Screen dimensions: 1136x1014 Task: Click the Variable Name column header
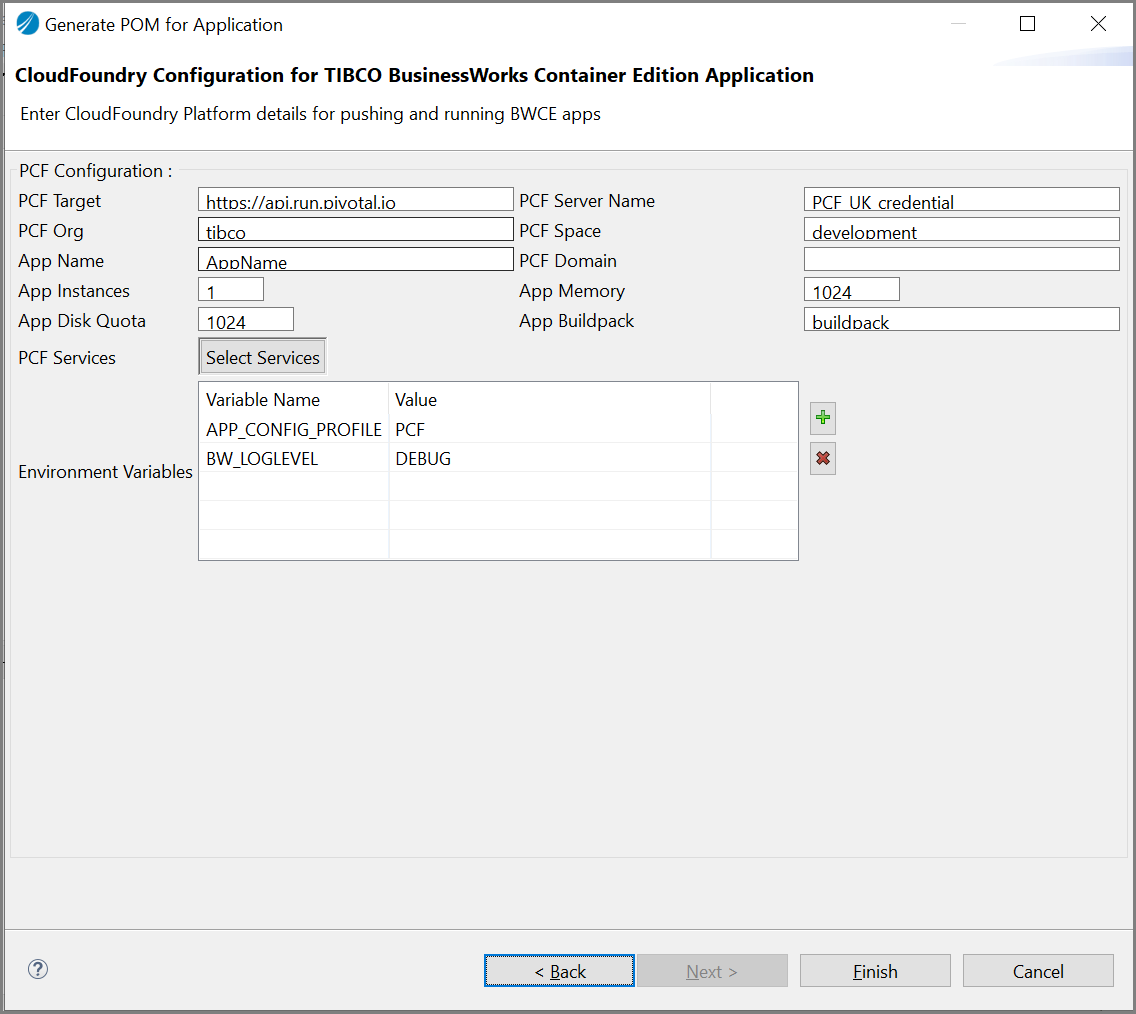[x=263, y=400]
